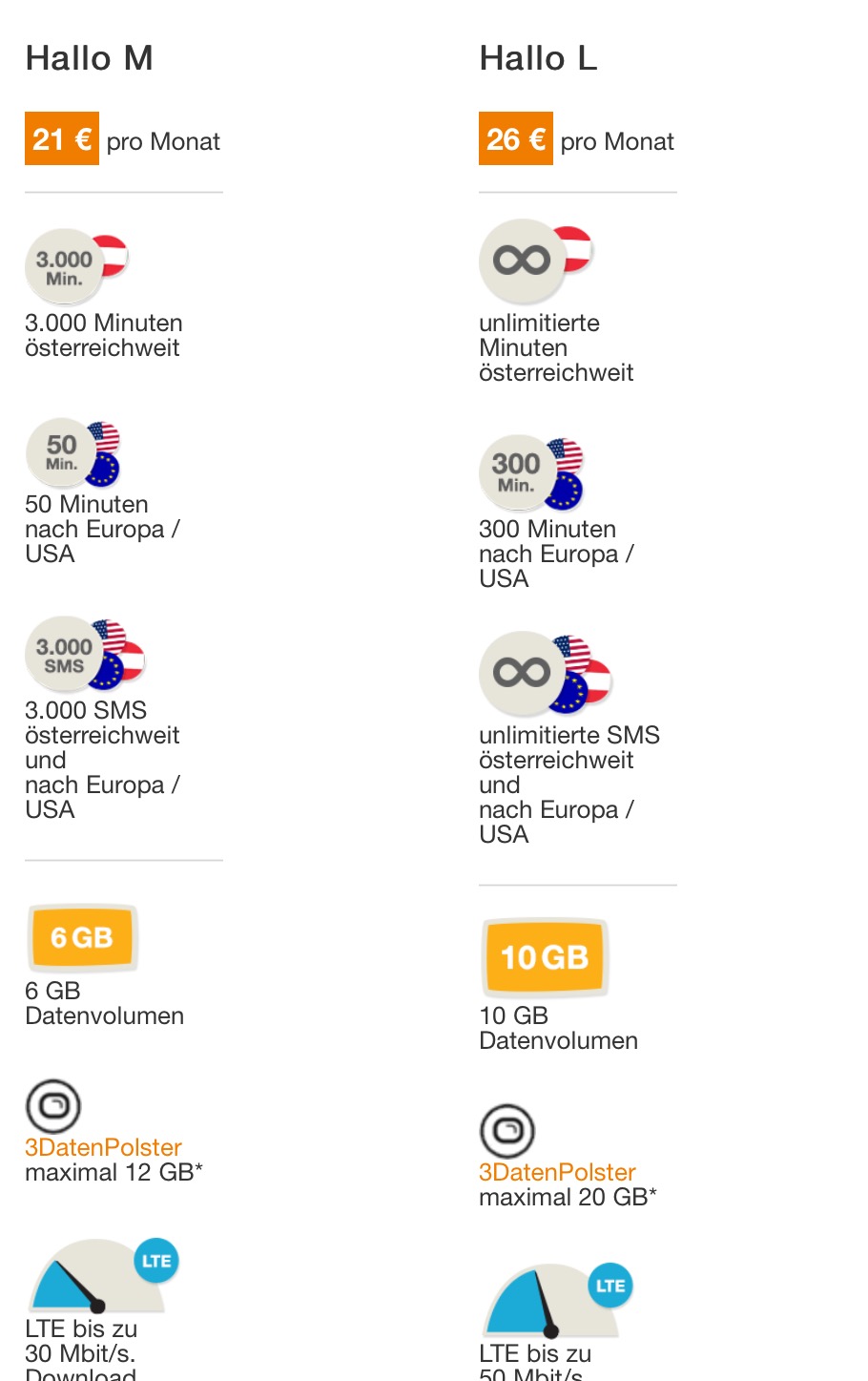Viewport: 868px width, 1381px height.
Task: Open the 3DatenPolster link for maximal 20 GB
Action: point(557,1172)
